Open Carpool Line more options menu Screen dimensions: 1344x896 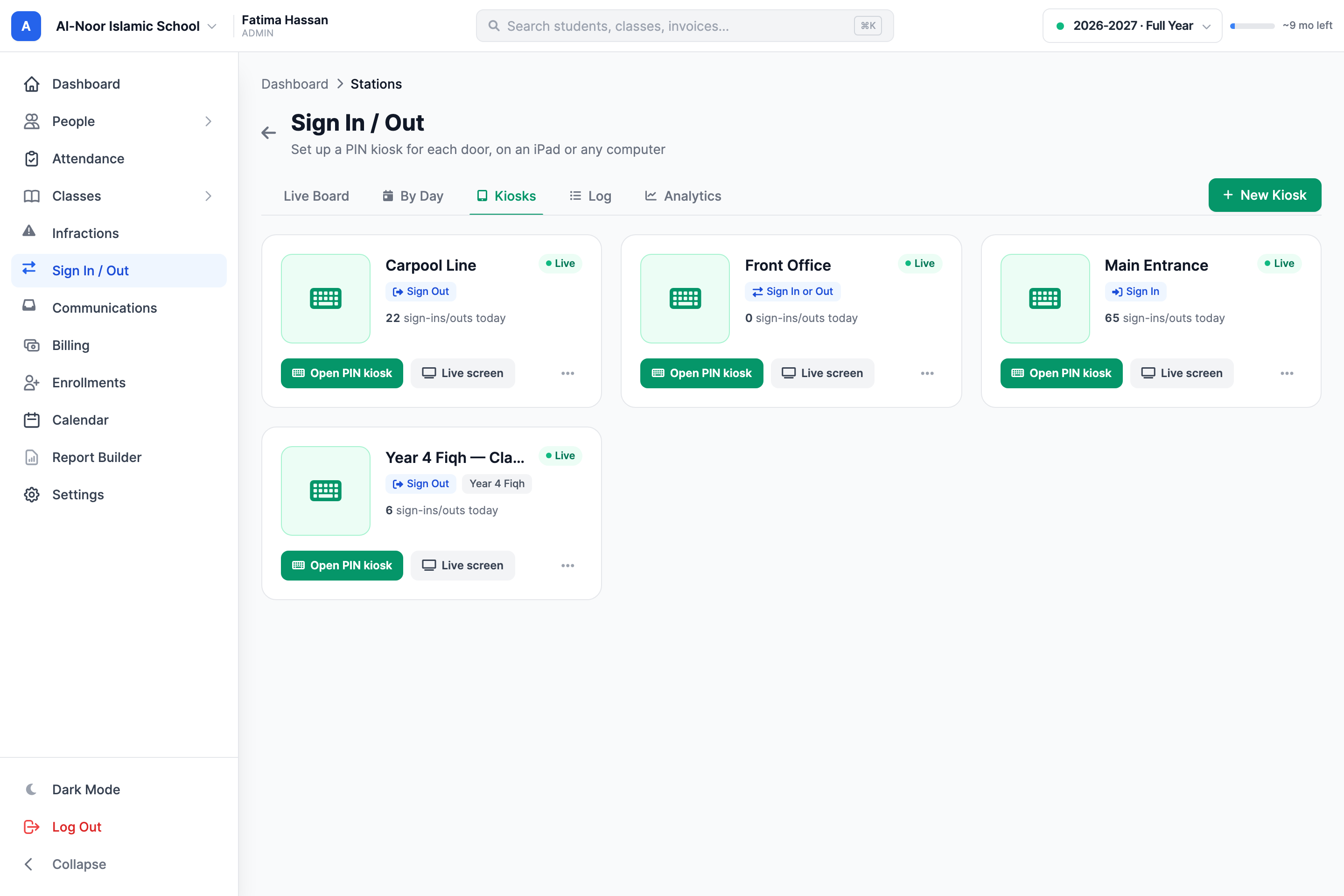click(x=567, y=373)
